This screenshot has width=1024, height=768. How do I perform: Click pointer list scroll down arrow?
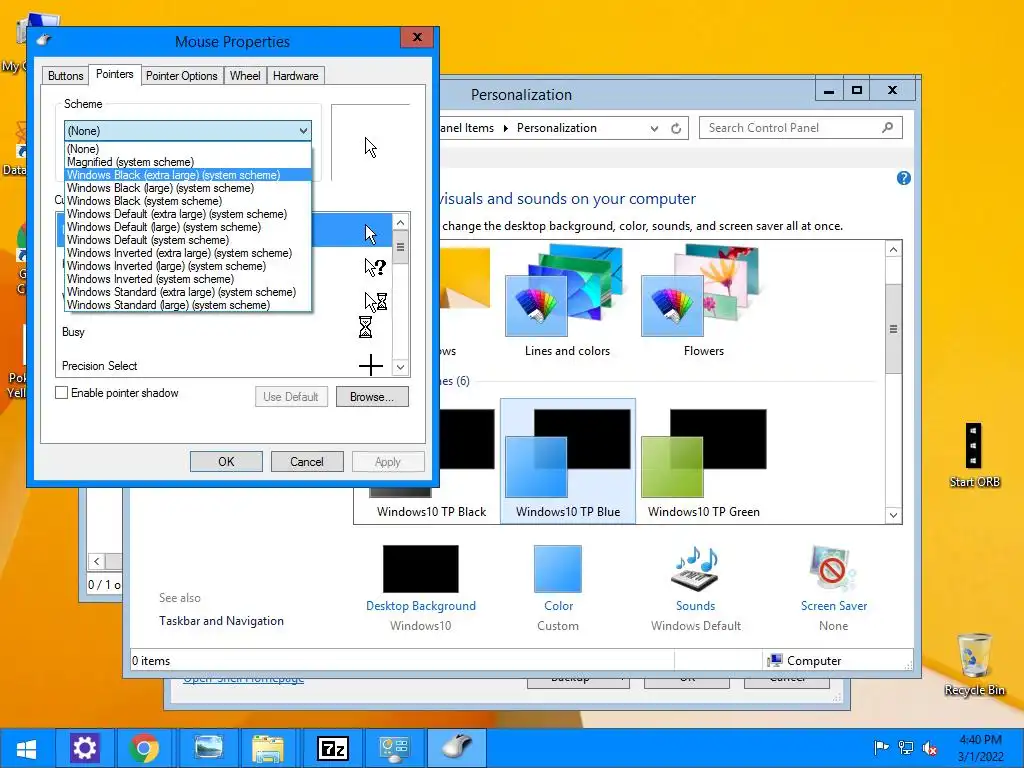[400, 367]
